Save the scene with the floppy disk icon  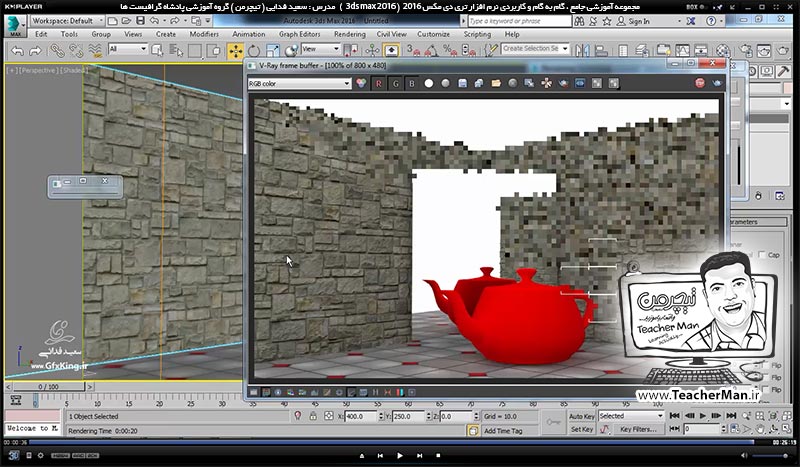pos(140,21)
